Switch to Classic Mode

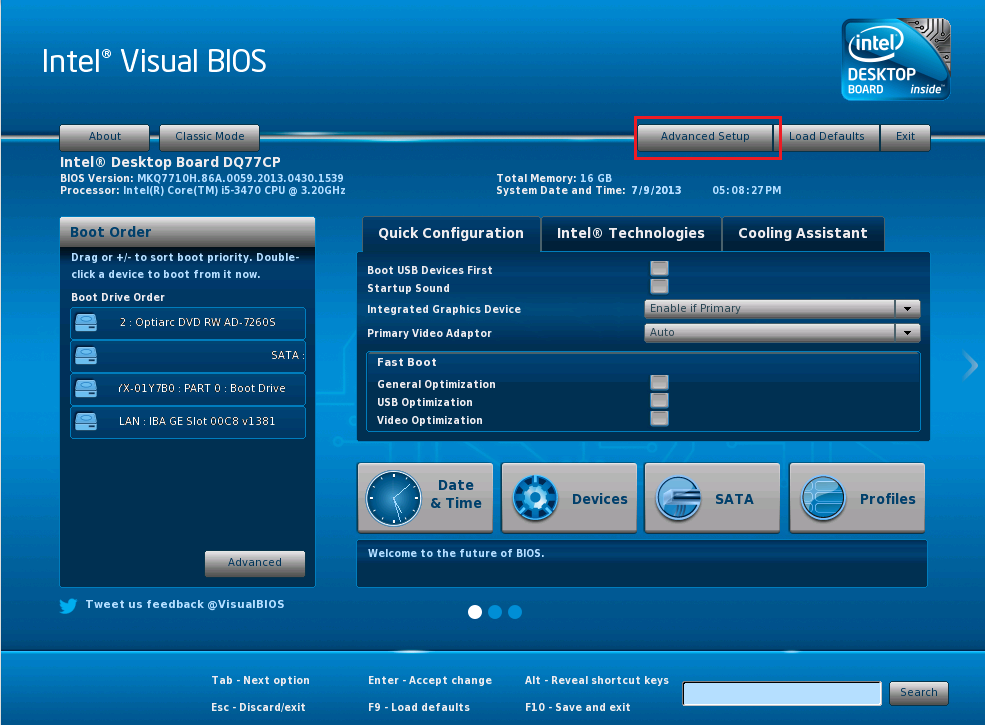[209, 137]
